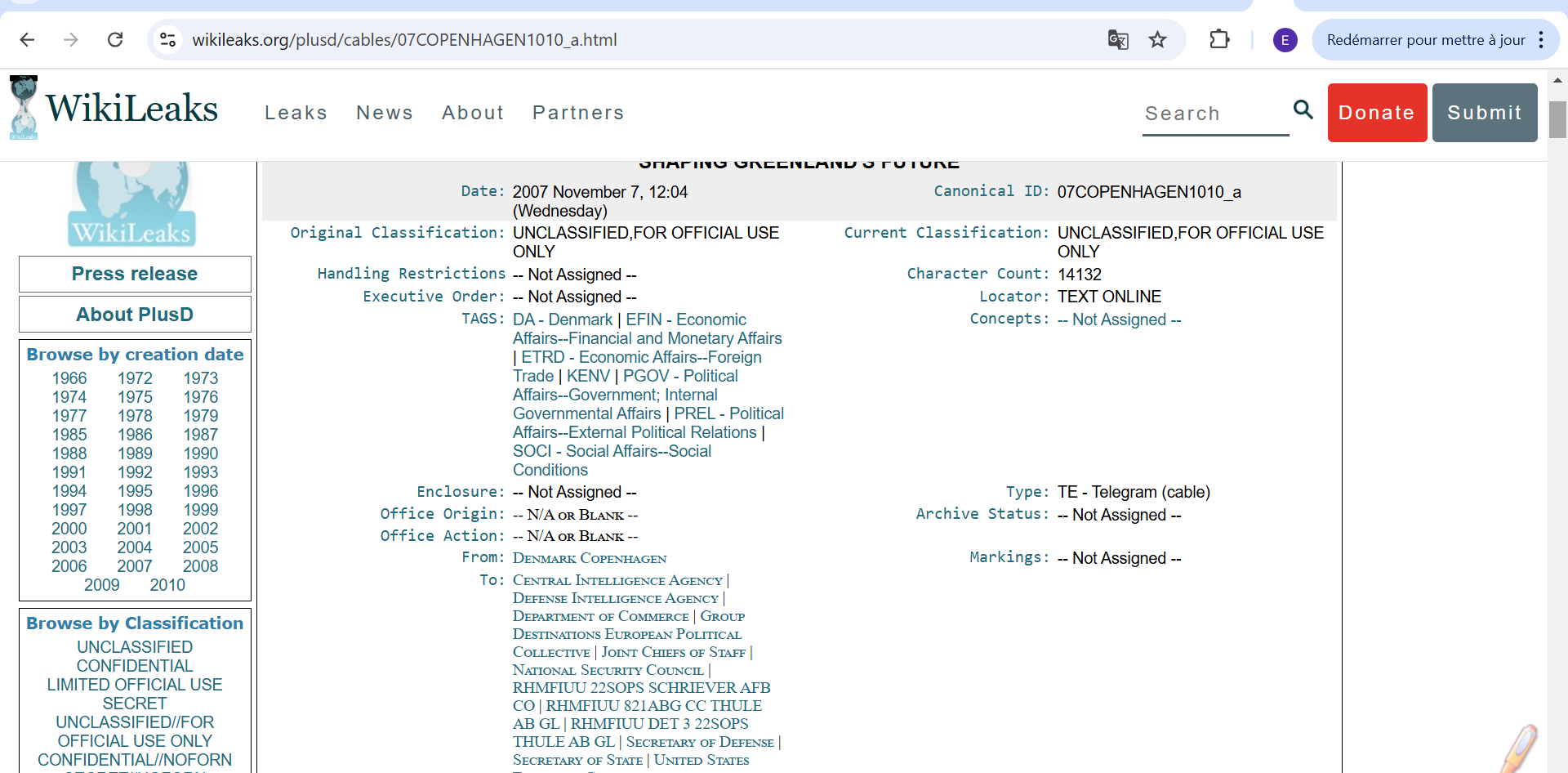Open the site information icon in address bar
Viewport: 1568px width, 773px height.
[168, 39]
